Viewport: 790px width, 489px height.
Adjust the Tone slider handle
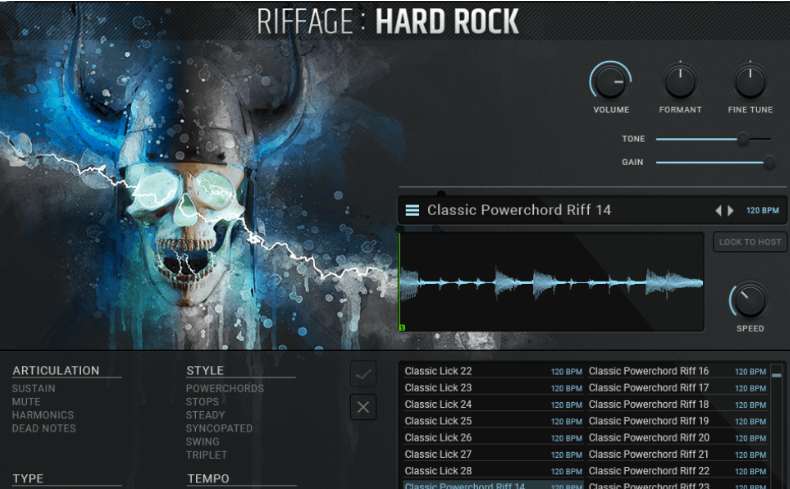pyautogui.click(x=743, y=139)
